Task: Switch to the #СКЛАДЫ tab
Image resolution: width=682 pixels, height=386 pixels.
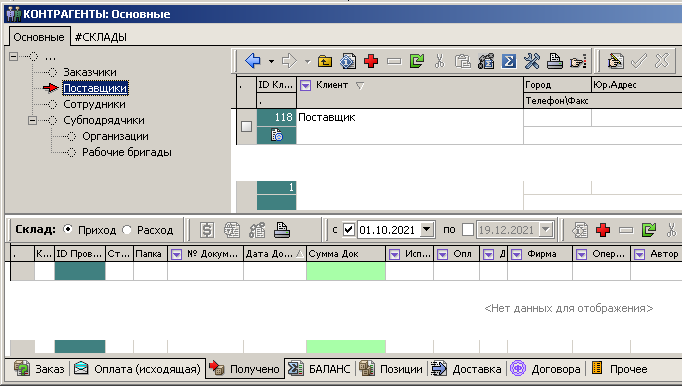Action: (100, 37)
